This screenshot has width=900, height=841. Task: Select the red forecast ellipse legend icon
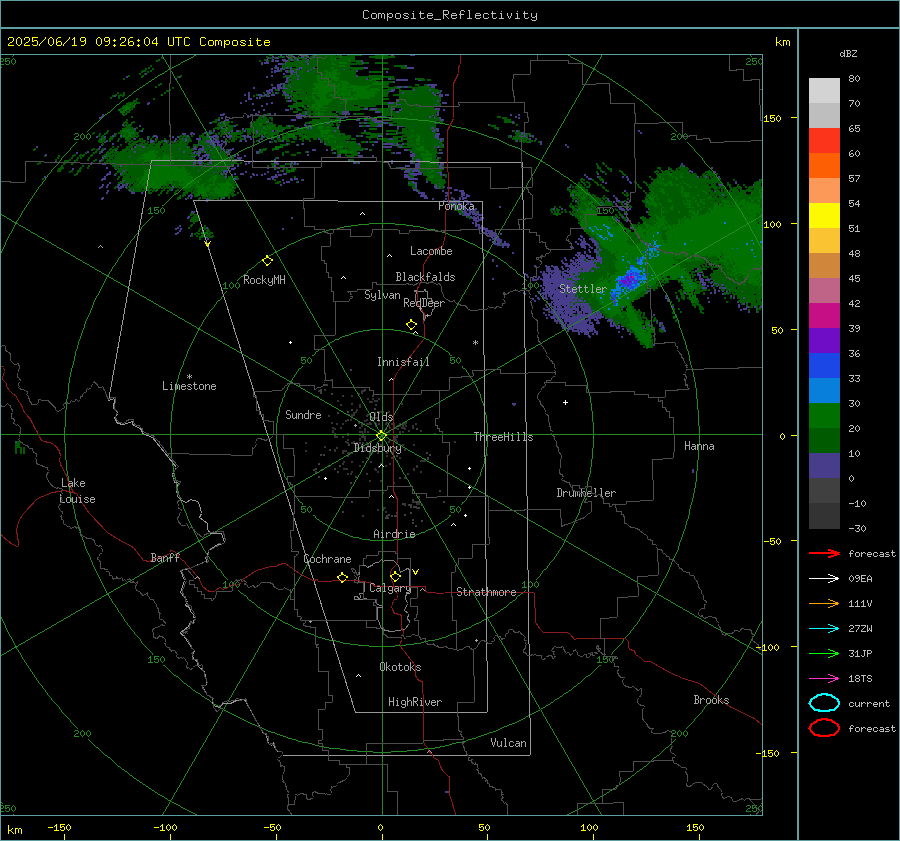pyautogui.click(x=824, y=728)
